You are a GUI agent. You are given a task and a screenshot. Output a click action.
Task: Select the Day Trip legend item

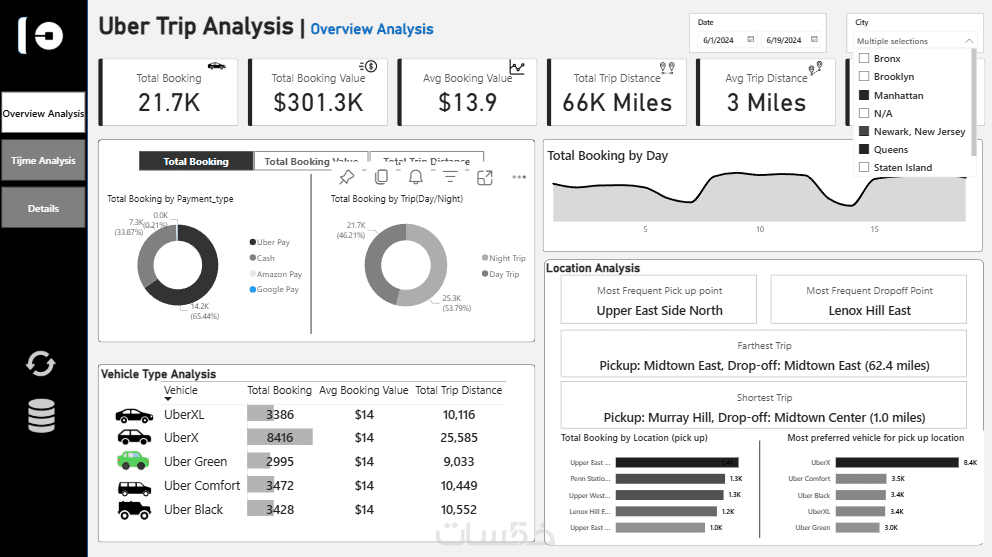500,274
